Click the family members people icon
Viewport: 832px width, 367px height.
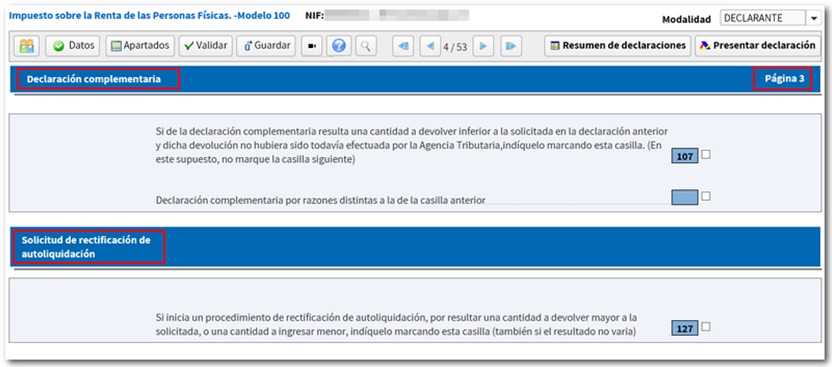tap(27, 46)
